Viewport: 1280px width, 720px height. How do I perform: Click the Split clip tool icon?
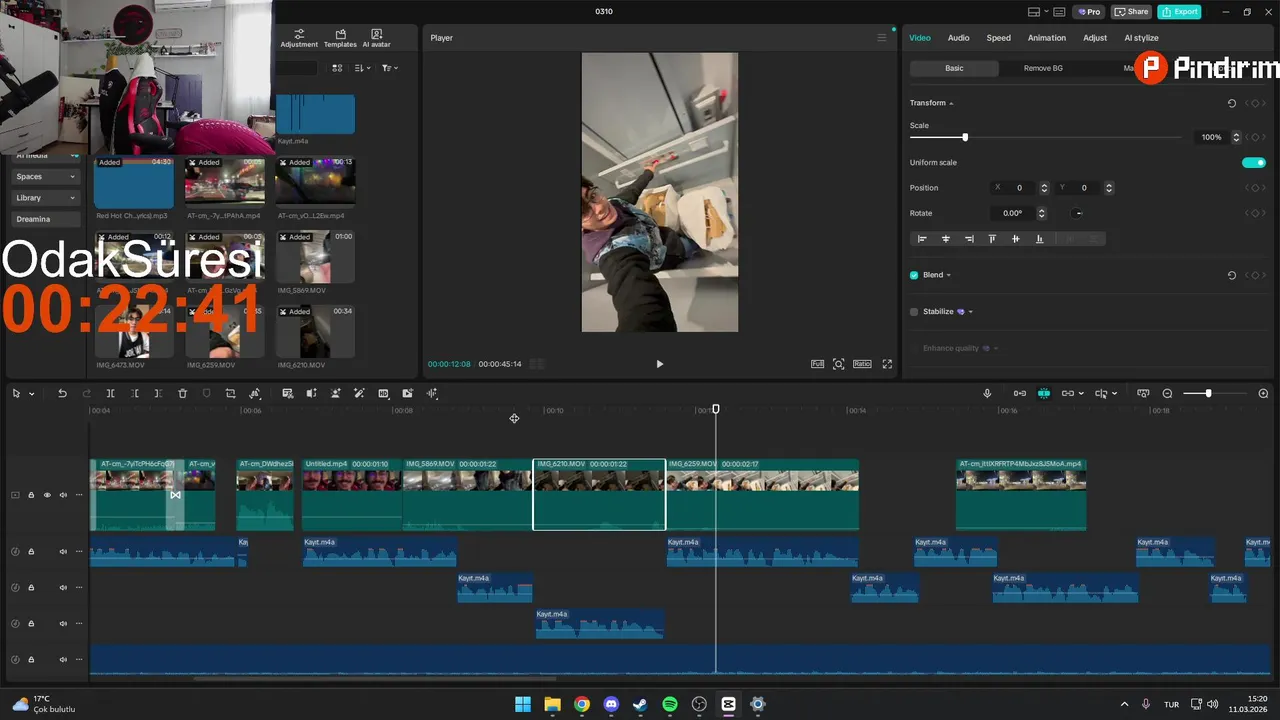click(110, 394)
